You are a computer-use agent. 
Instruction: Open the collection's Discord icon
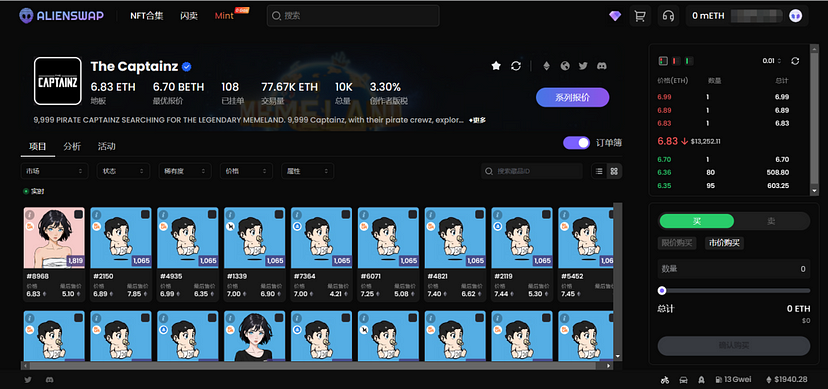point(601,66)
